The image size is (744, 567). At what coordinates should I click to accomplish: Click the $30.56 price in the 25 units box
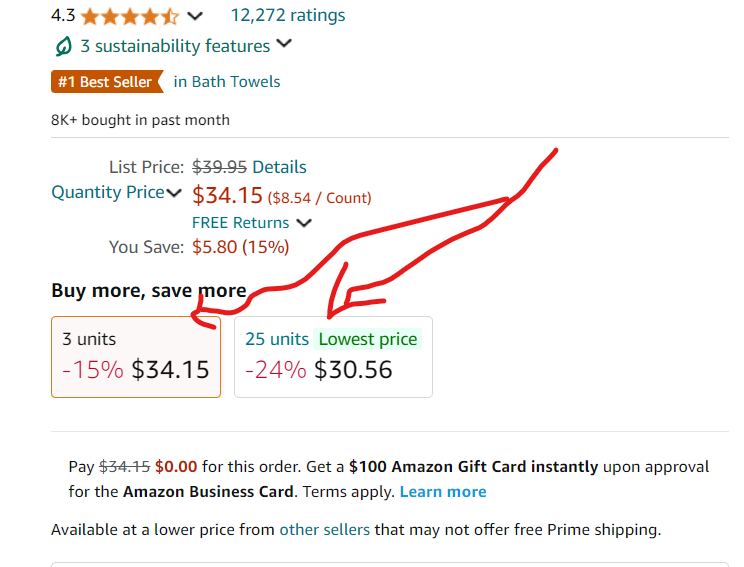point(353,370)
